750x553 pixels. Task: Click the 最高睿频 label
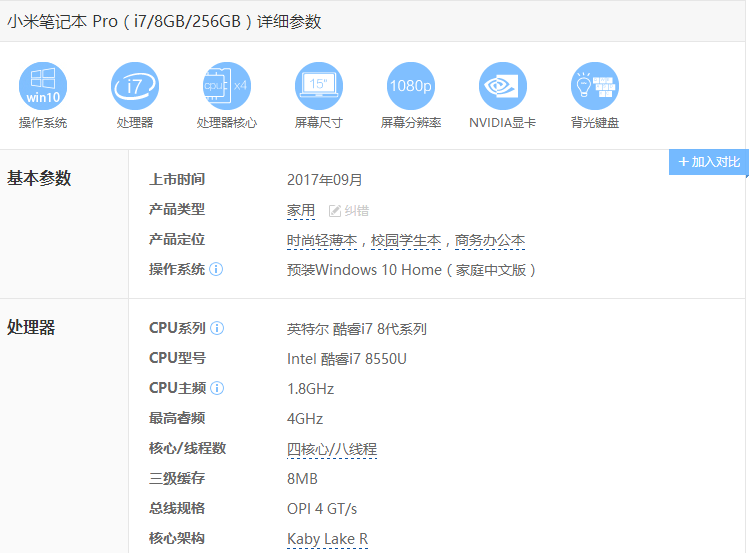click(x=177, y=418)
